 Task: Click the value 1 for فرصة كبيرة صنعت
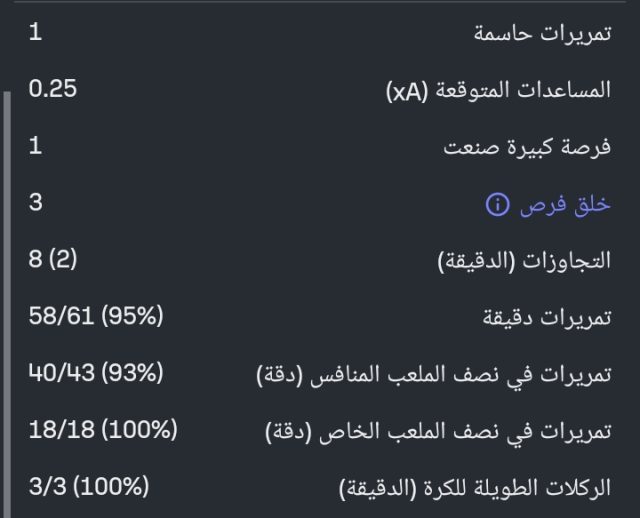click(x=36, y=146)
